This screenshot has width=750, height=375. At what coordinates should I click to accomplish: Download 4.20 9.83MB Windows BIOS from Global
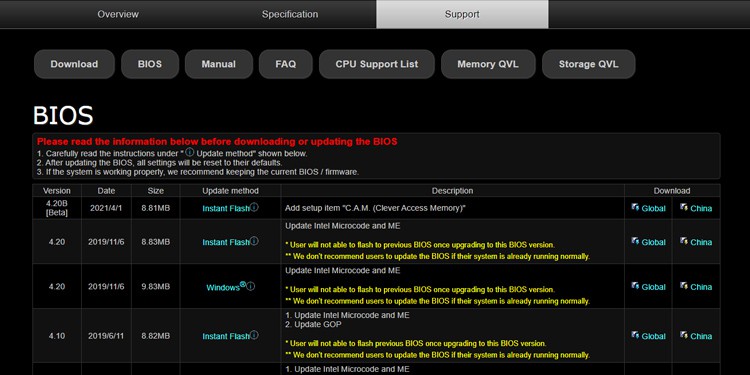pos(653,287)
